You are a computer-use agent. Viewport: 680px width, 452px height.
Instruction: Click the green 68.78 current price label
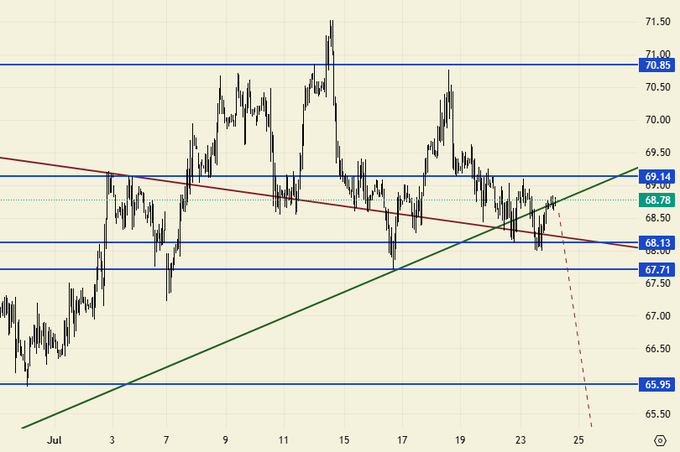(657, 200)
